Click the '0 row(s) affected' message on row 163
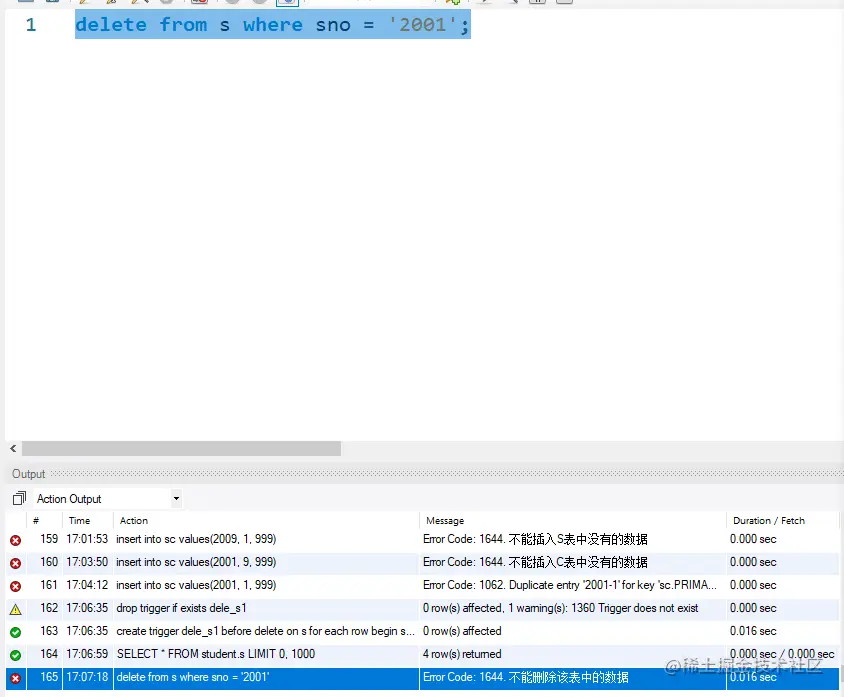This screenshot has height=697, width=844. [x=462, y=631]
